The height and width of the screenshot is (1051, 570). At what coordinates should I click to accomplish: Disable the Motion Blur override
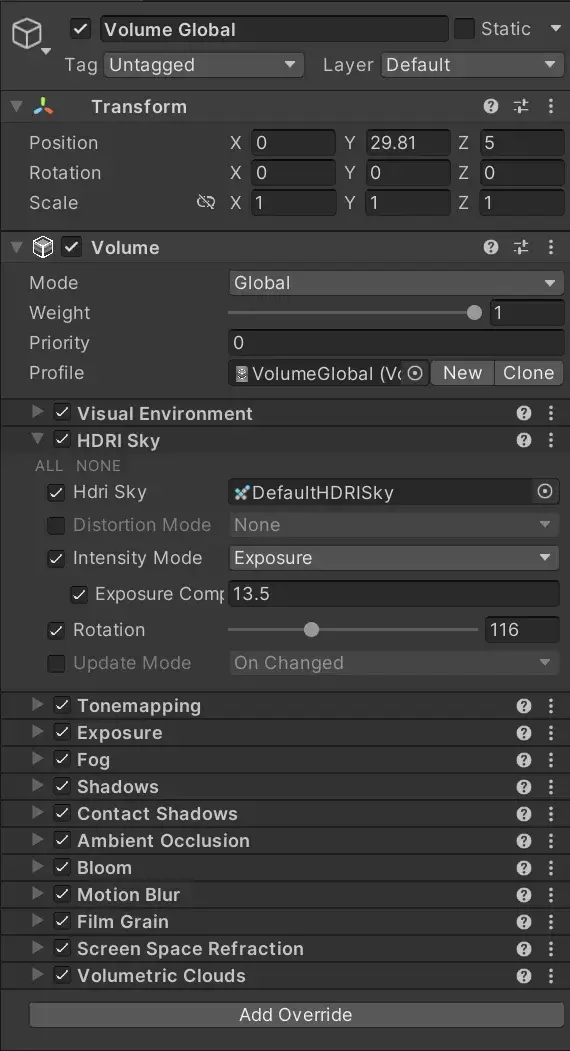[62, 894]
